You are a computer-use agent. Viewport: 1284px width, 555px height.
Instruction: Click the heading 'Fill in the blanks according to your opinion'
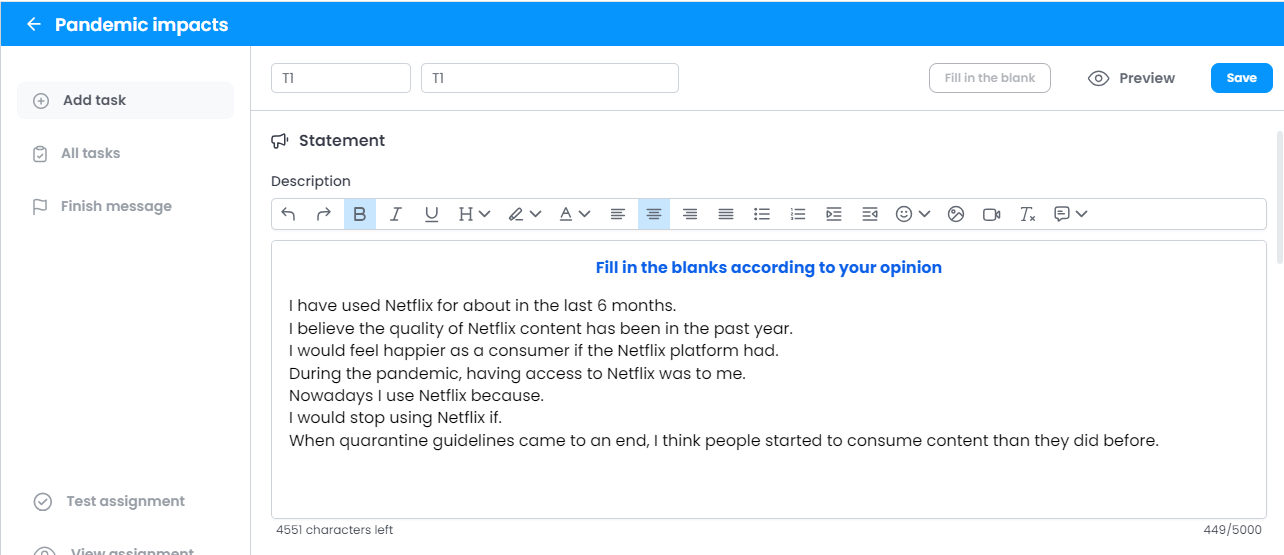[768, 267]
